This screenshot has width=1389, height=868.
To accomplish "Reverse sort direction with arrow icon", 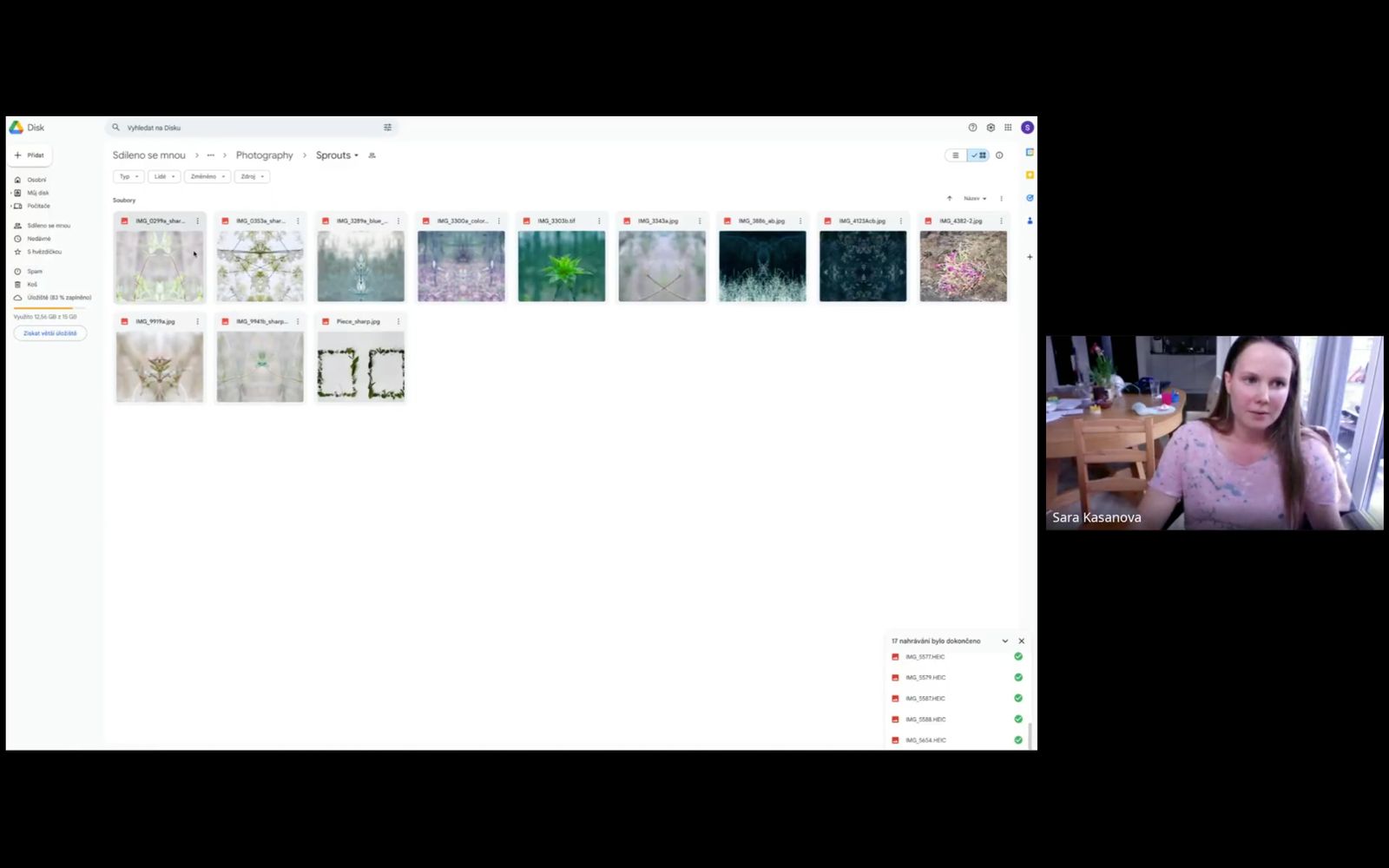I will pyautogui.click(x=949, y=199).
